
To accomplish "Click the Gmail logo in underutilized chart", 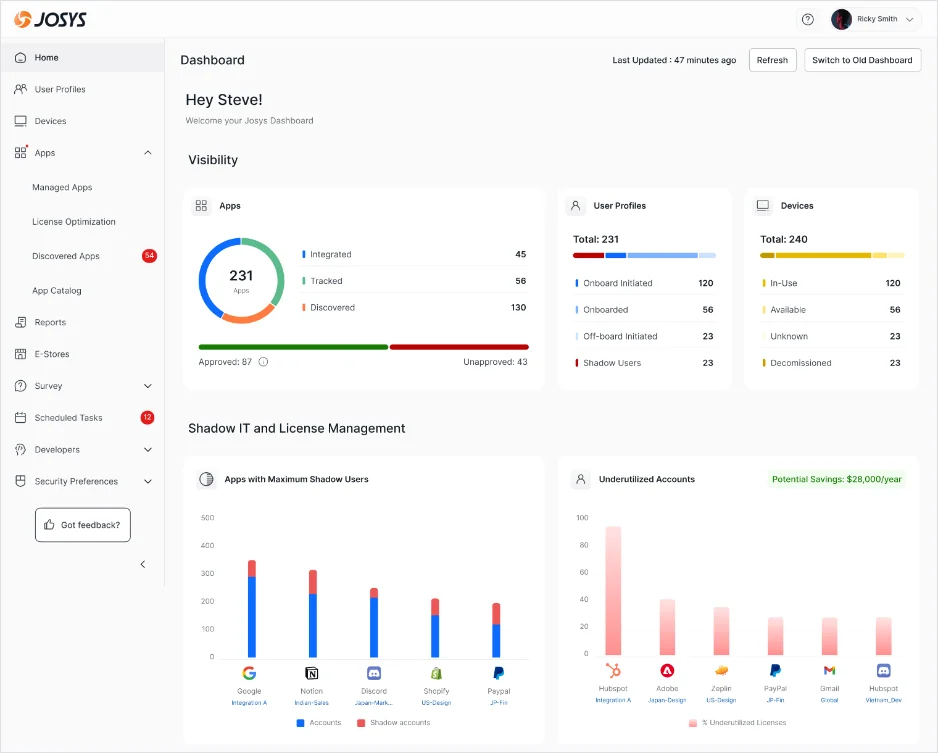I will [x=829, y=670].
